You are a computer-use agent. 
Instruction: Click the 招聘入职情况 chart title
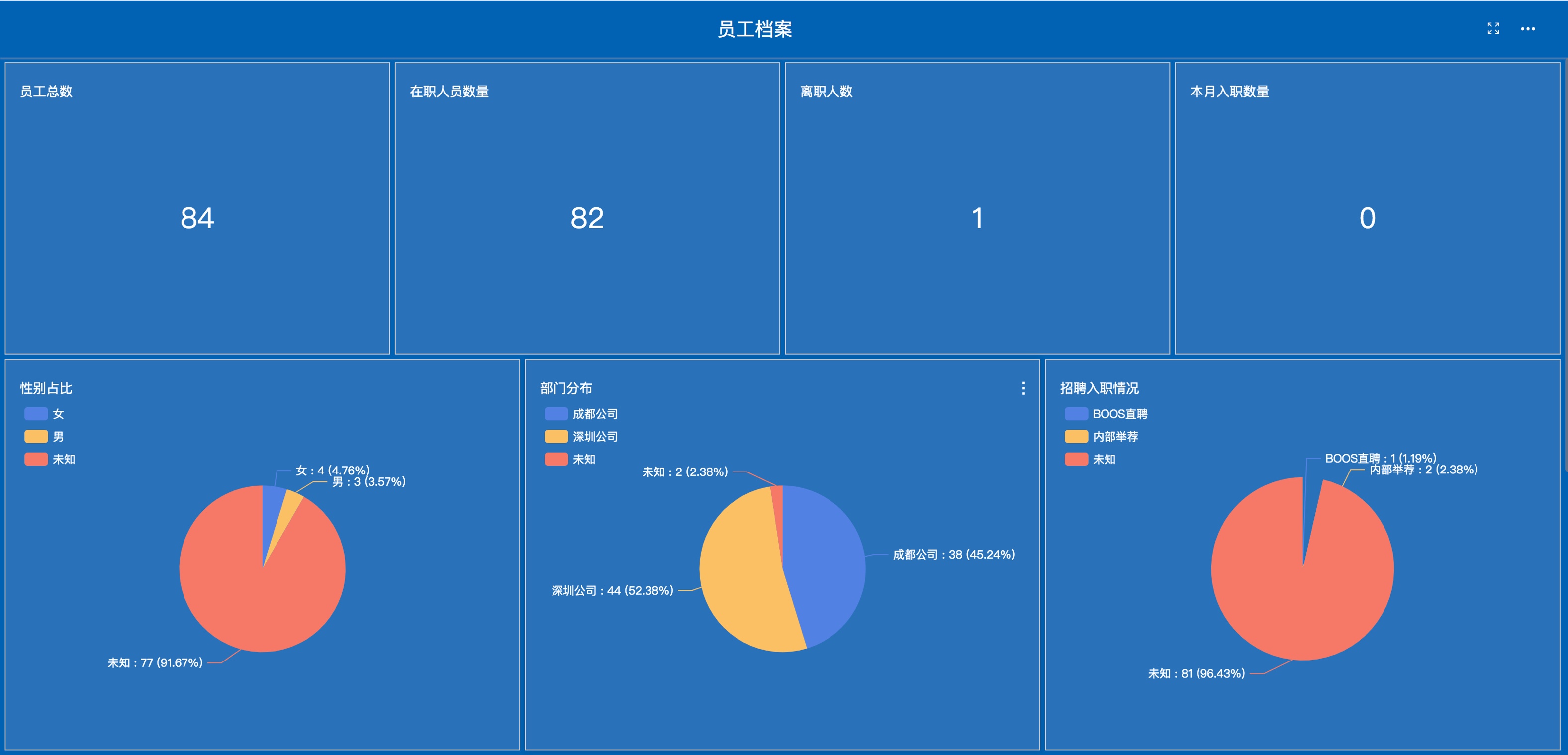tap(1100, 388)
